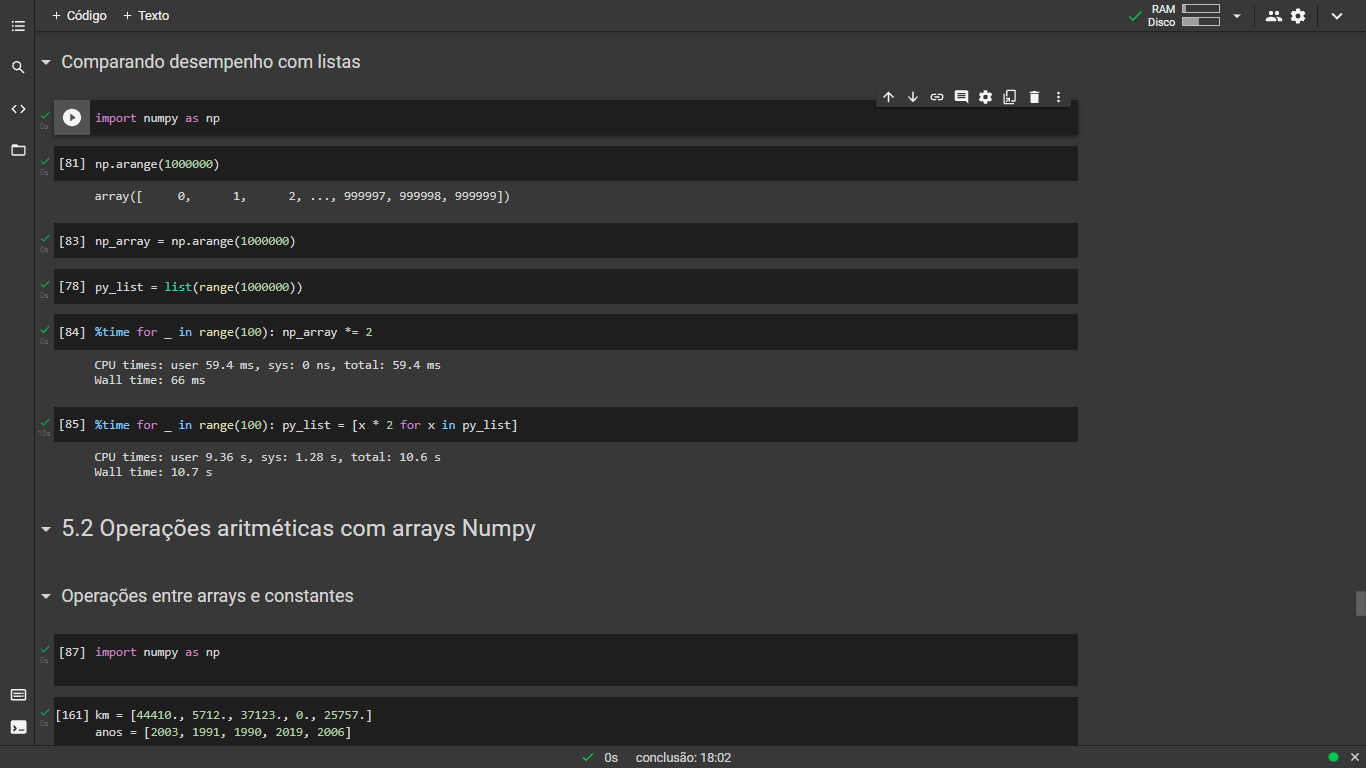Open the terminal icon in sidebar

[x=18, y=727]
